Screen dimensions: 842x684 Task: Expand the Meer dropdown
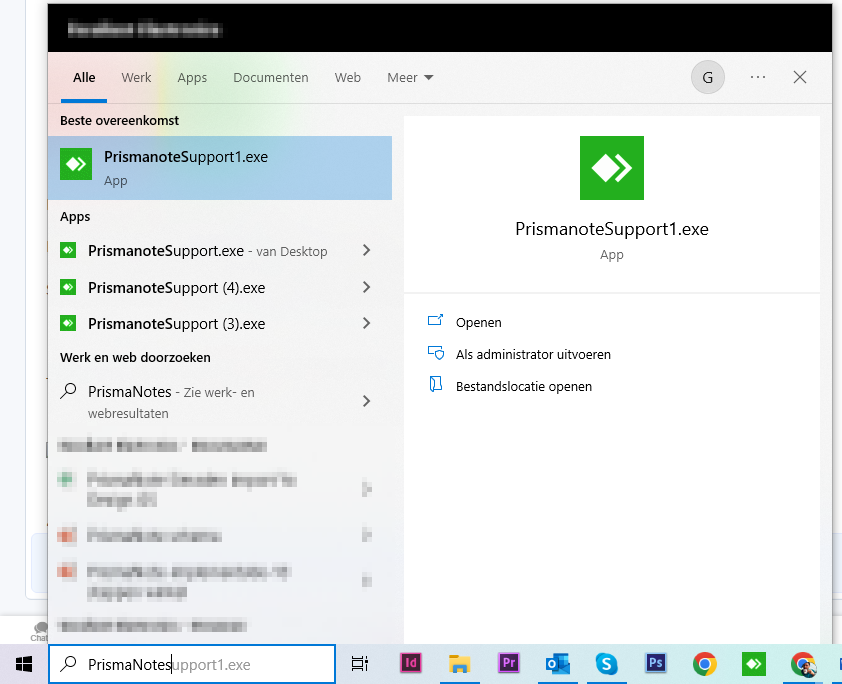coord(410,77)
